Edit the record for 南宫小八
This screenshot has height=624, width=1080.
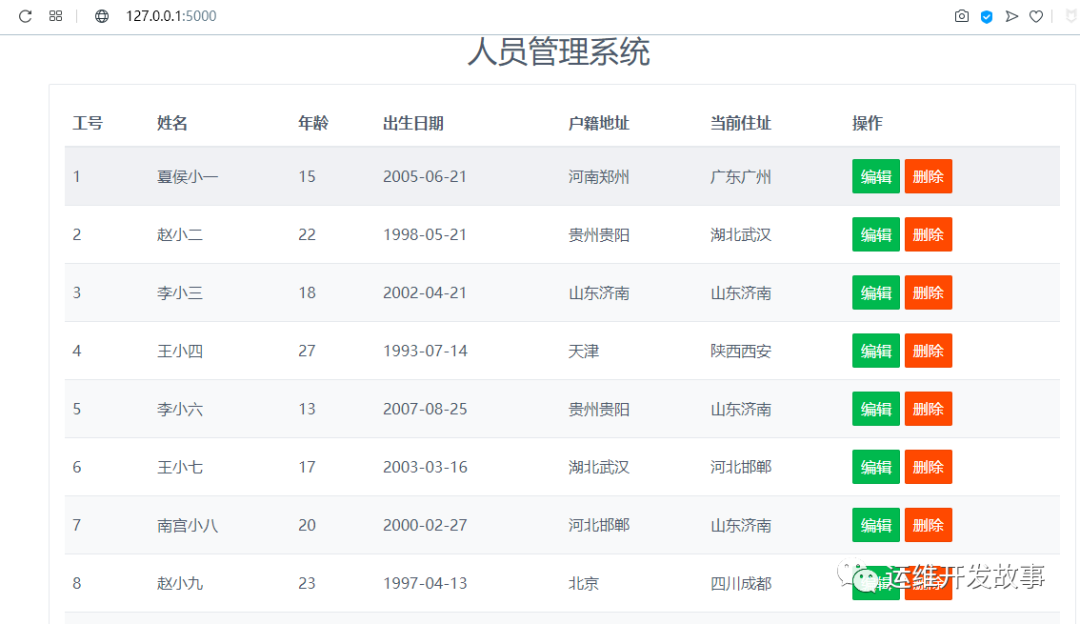(875, 525)
